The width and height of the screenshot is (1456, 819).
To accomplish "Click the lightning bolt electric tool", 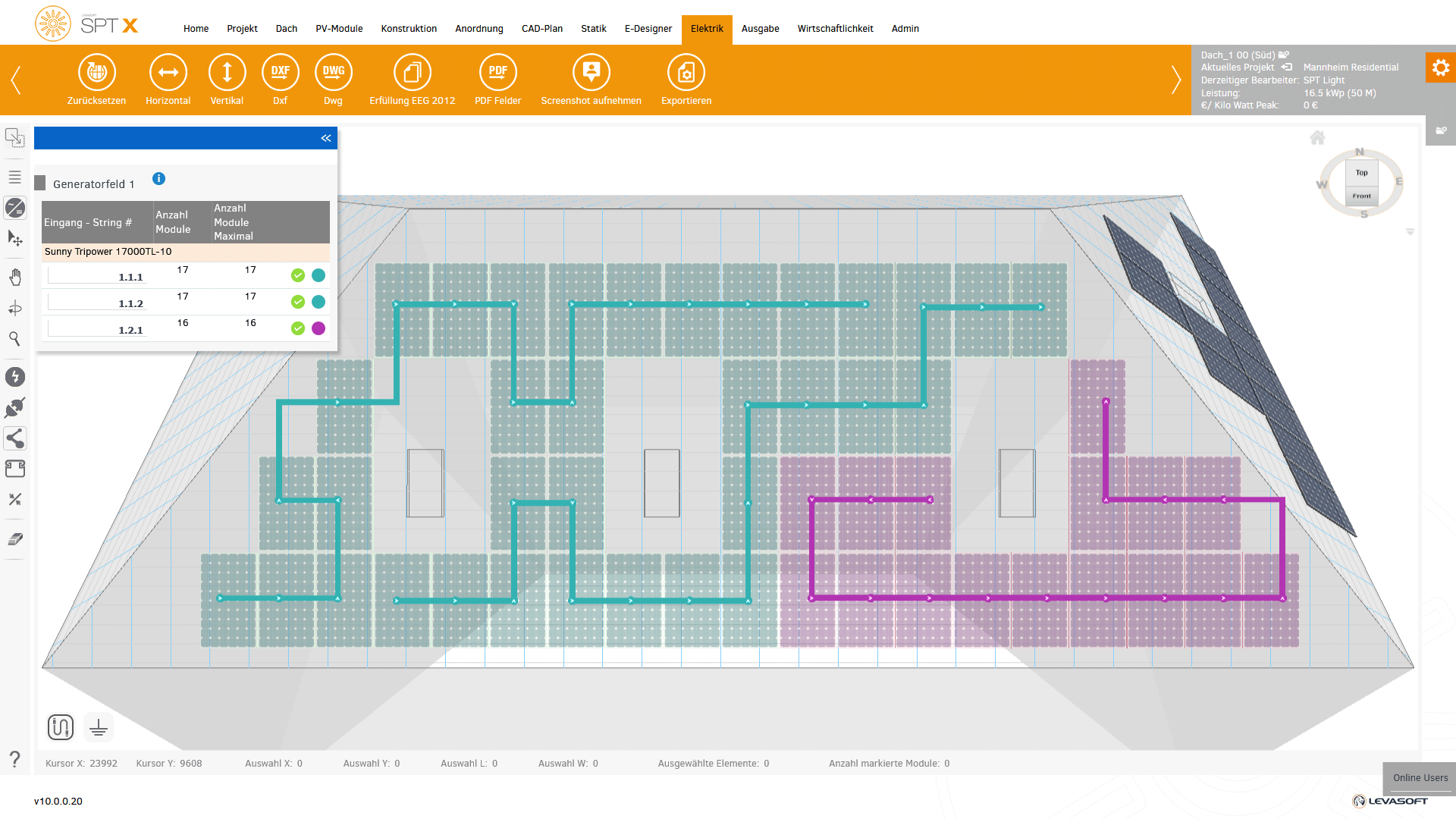I will click(15, 377).
